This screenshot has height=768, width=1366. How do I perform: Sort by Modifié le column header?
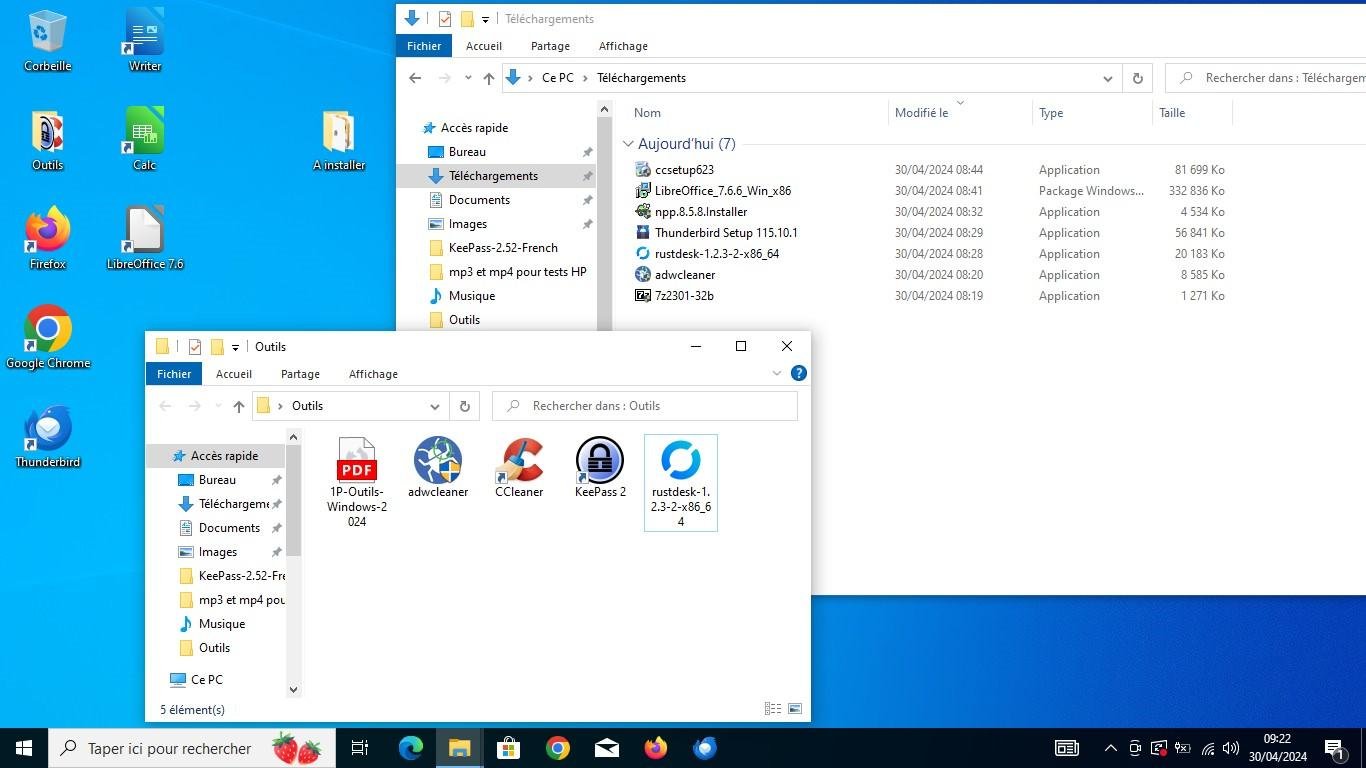click(x=921, y=113)
